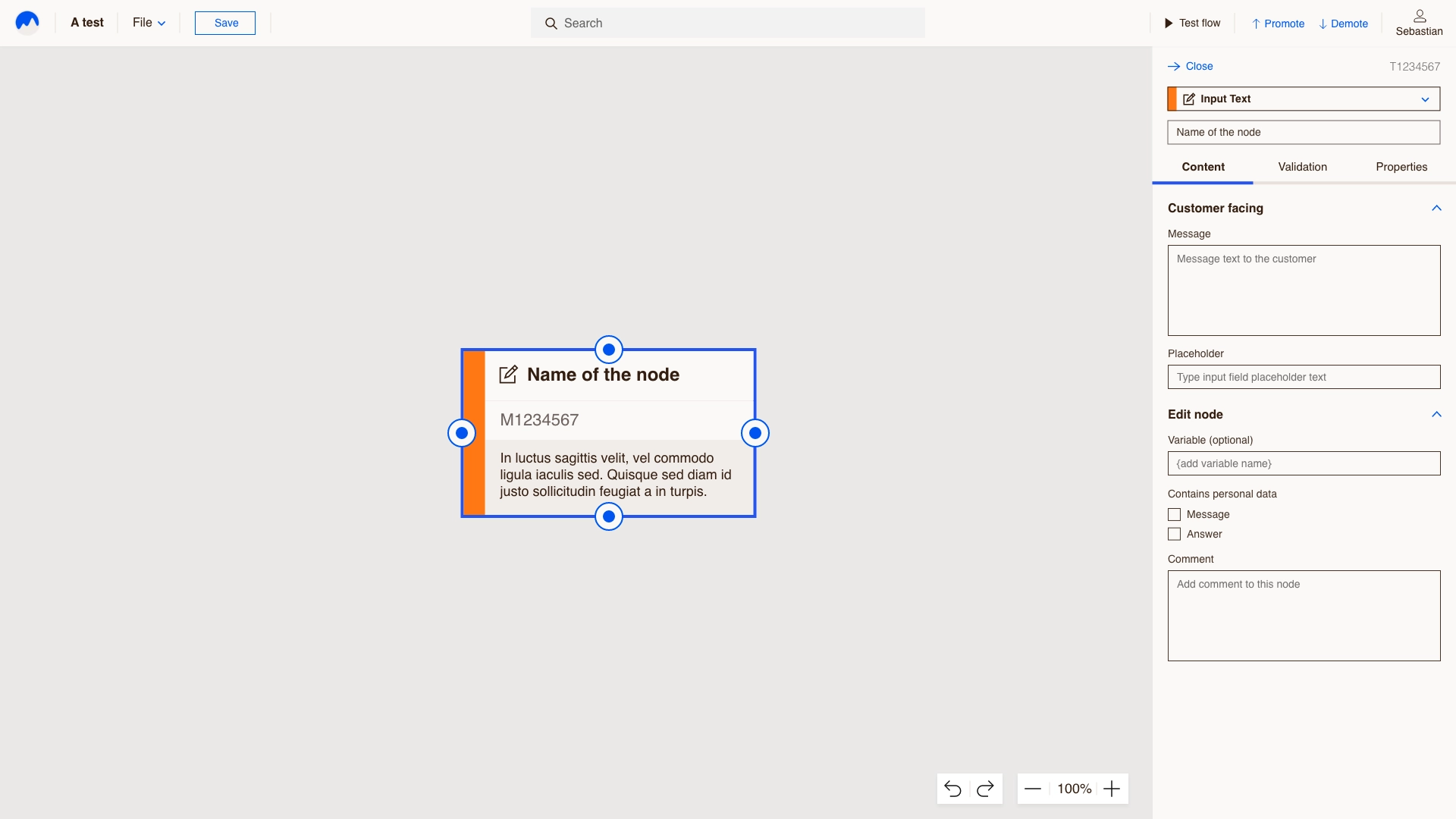The image size is (1456, 819).
Task: Click the Search input field
Action: pyautogui.click(x=728, y=23)
